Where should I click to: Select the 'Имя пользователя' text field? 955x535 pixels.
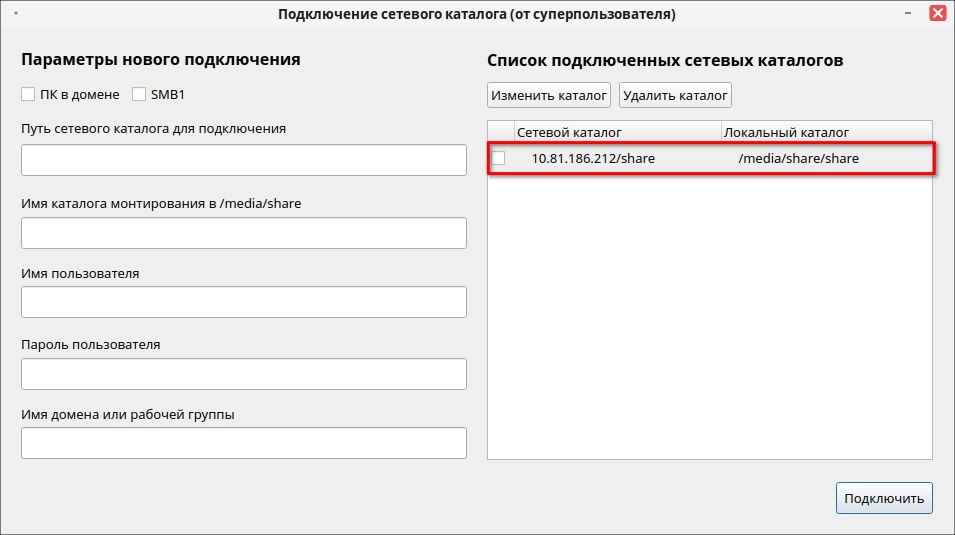click(x=243, y=302)
